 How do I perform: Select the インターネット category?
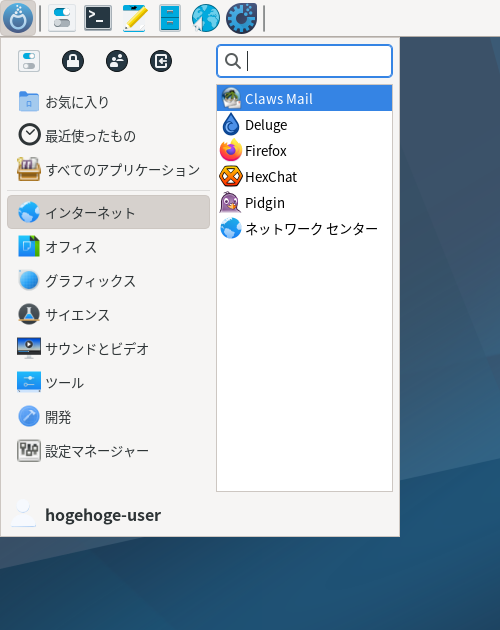pos(109,212)
